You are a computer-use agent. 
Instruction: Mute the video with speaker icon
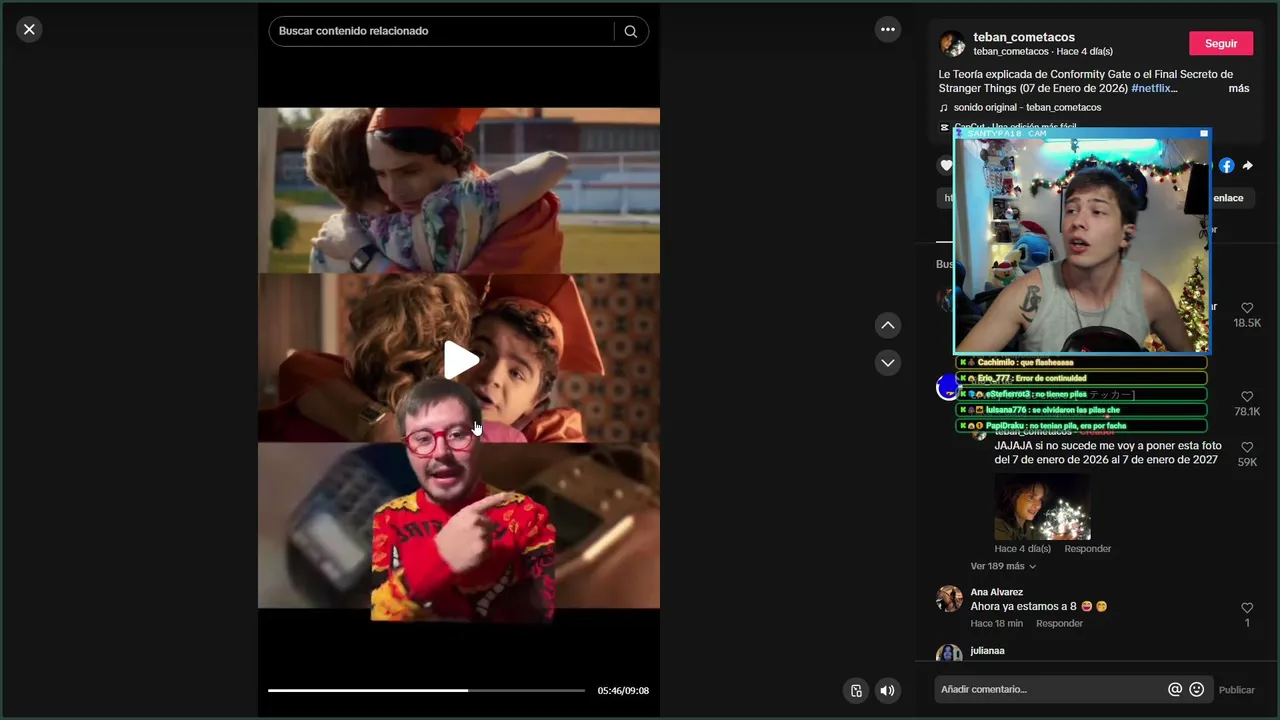(887, 690)
